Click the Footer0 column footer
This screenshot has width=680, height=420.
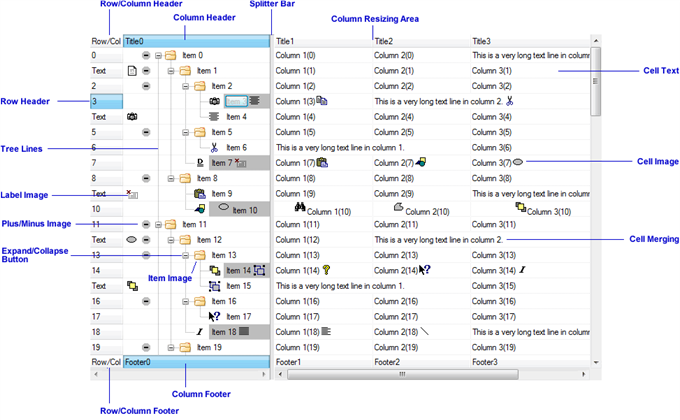[x=196, y=362]
